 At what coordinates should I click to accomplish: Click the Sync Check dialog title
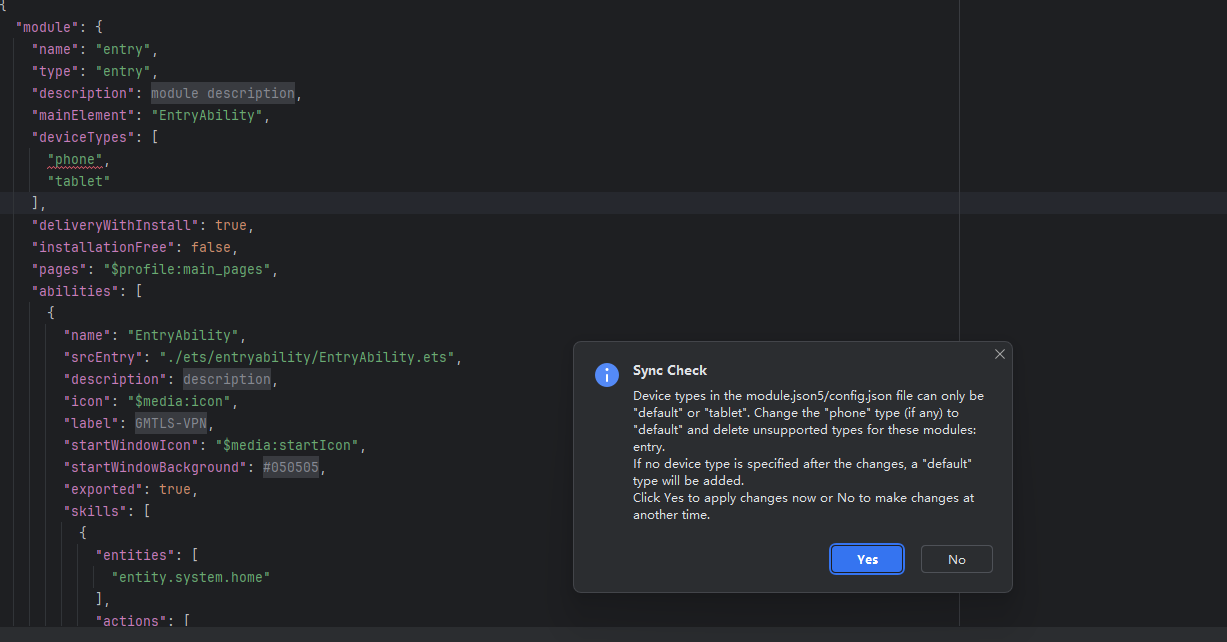tap(669, 370)
